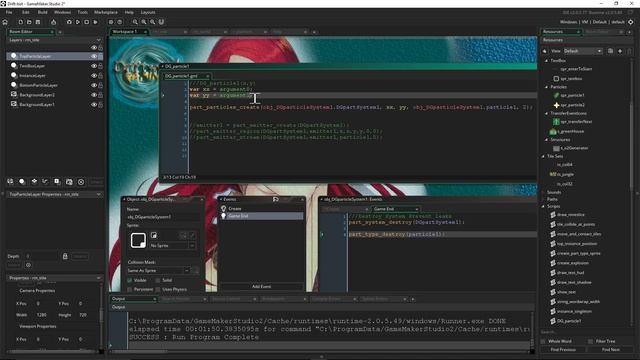
Task: Select the Create event in Events list
Action: (x=262, y=209)
